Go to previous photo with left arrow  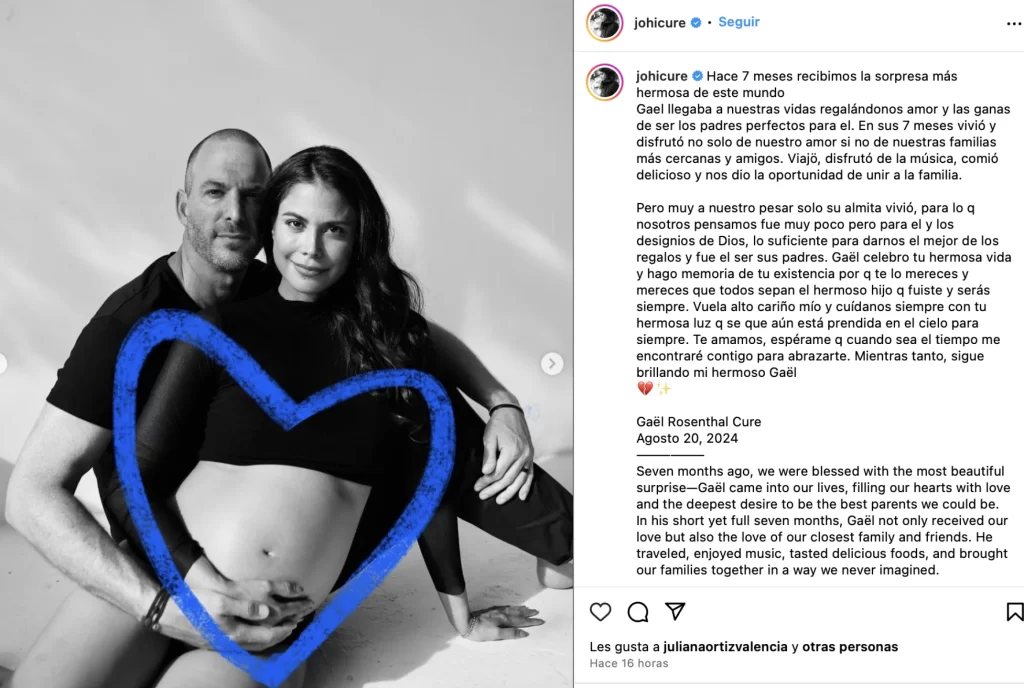tap(2, 364)
